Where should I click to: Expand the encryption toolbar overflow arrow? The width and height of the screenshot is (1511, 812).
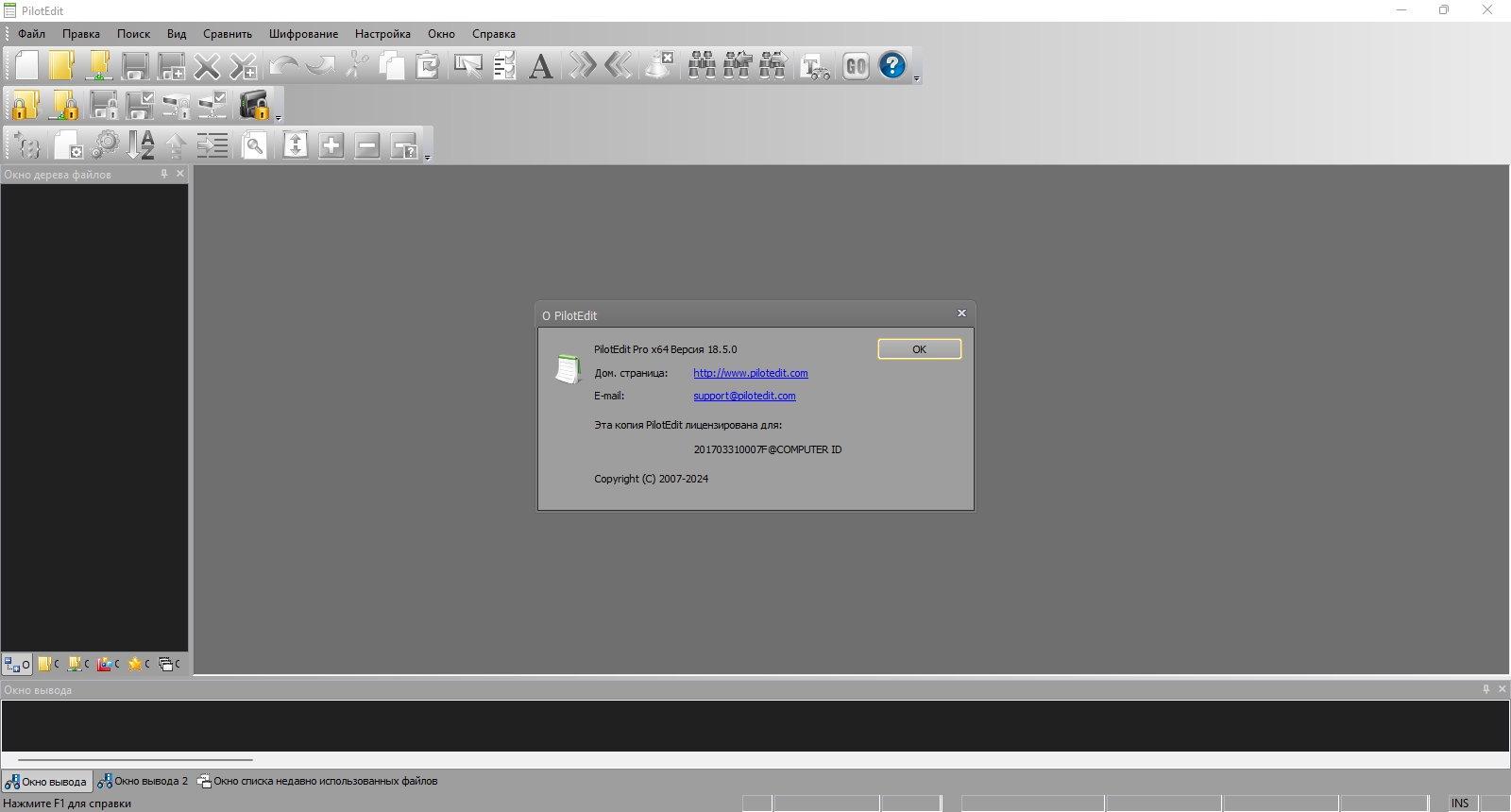tap(278, 118)
